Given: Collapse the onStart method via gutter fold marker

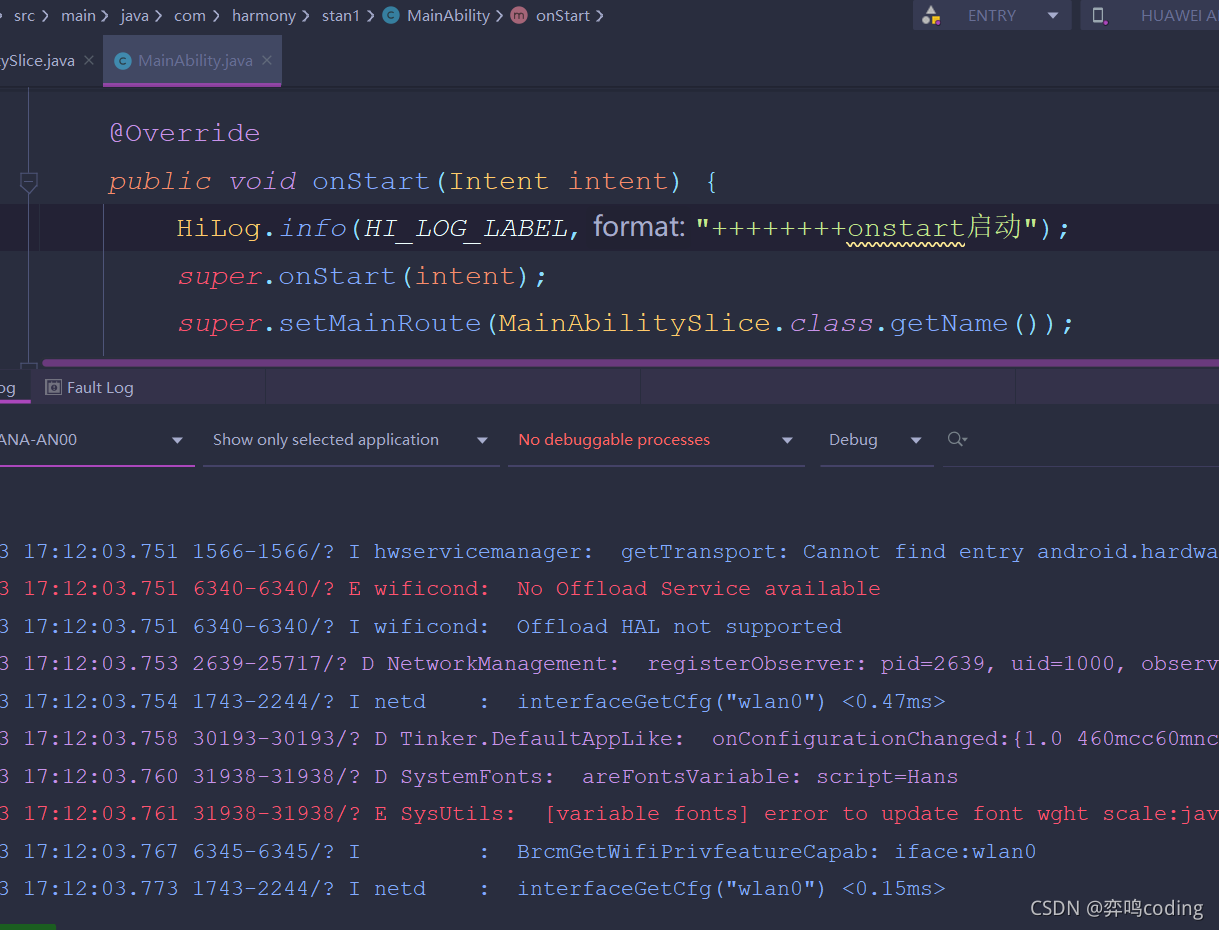Looking at the screenshot, I should point(29,182).
